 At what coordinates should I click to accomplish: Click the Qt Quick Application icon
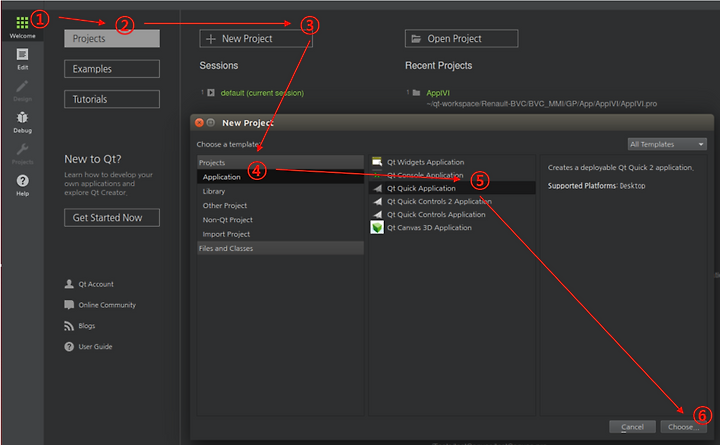[x=377, y=188]
